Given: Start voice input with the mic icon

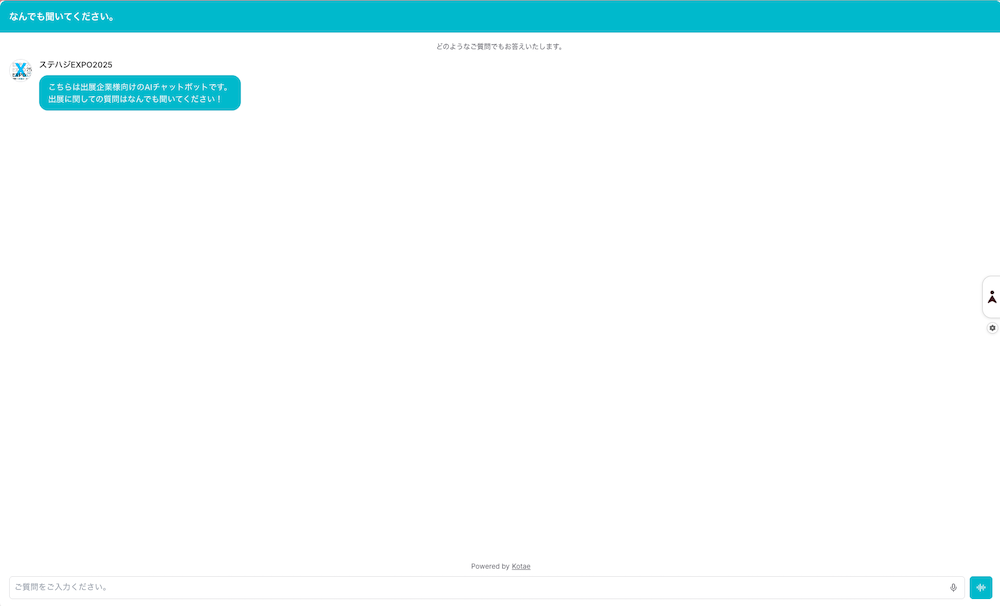Looking at the screenshot, I should click(981, 588).
